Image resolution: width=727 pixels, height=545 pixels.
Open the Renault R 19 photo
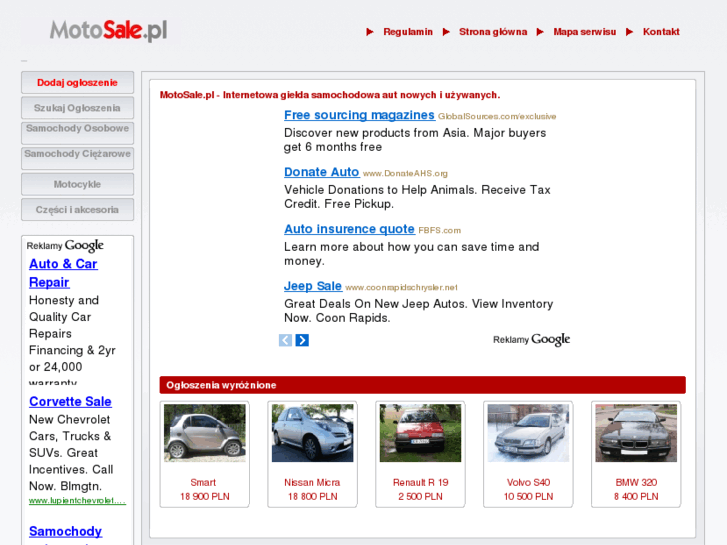(421, 433)
